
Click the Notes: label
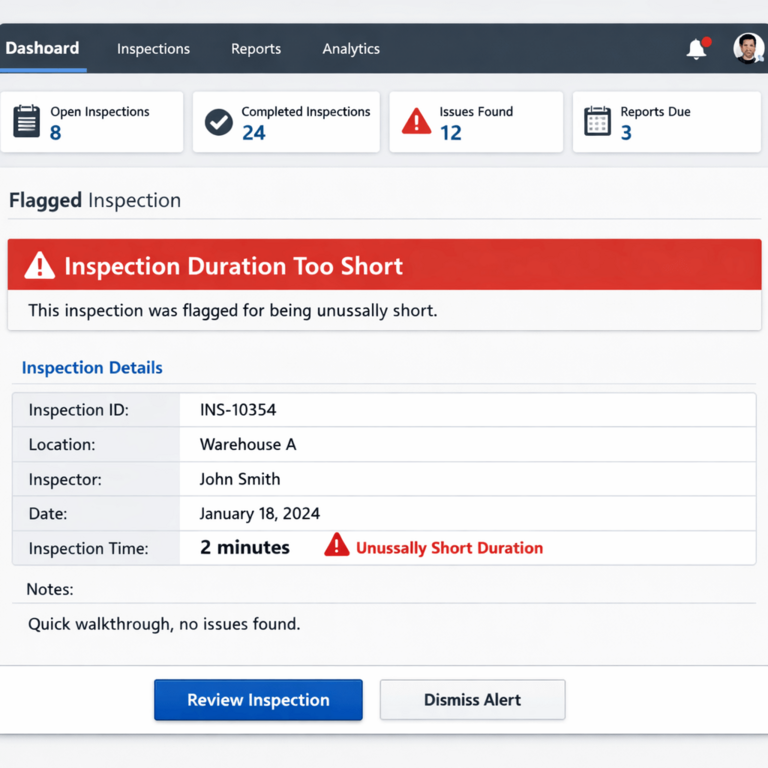click(x=49, y=589)
